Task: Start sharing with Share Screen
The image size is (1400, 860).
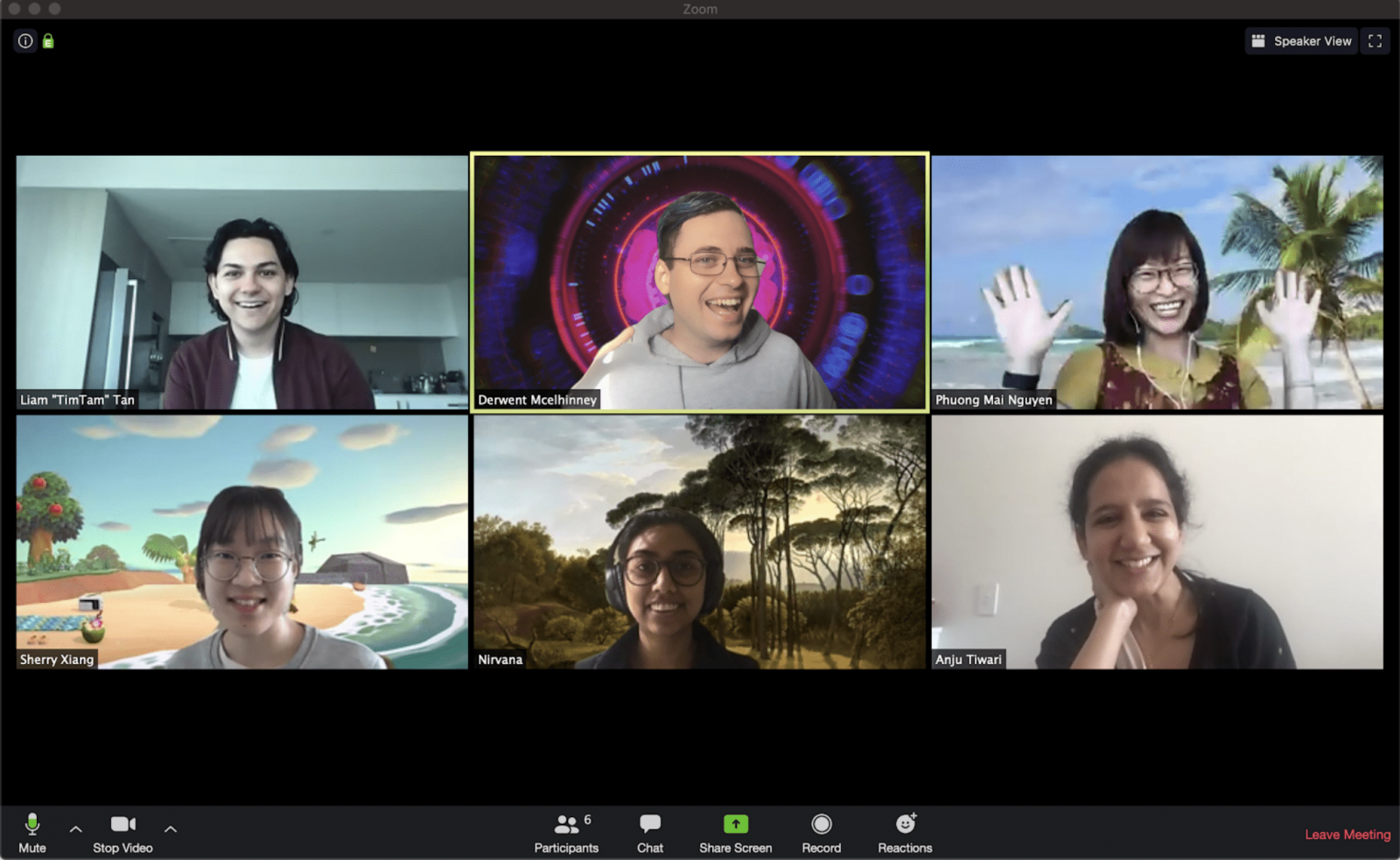Action: click(x=735, y=833)
